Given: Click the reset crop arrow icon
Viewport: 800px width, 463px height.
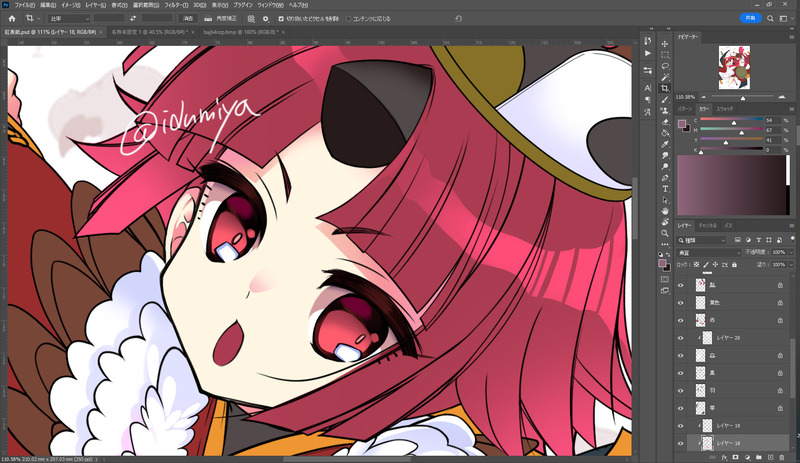Looking at the screenshot, I should [x=458, y=18].
